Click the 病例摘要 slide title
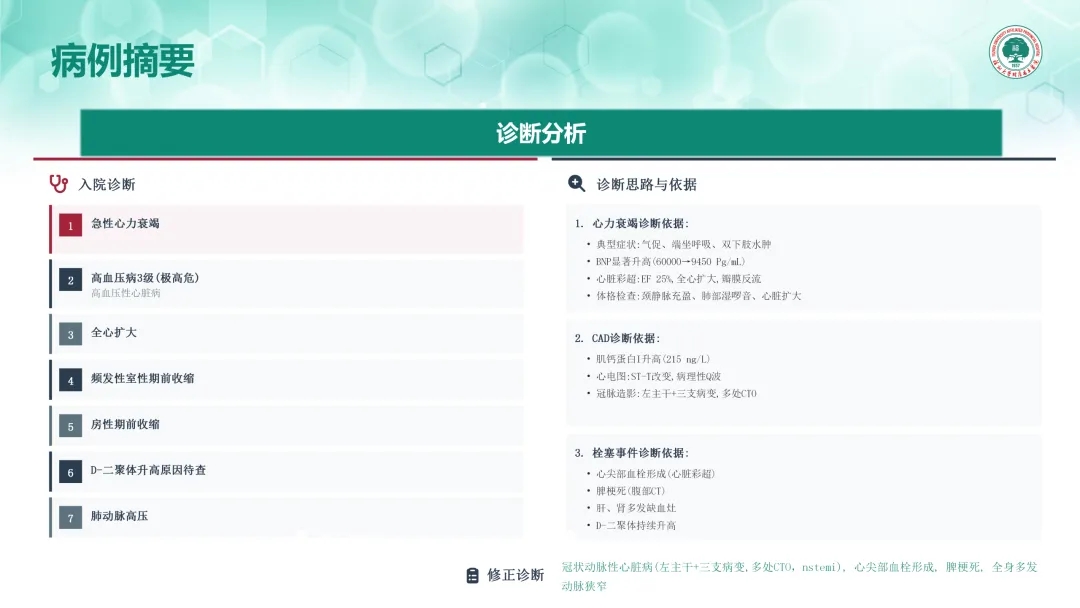 point(122,61)
